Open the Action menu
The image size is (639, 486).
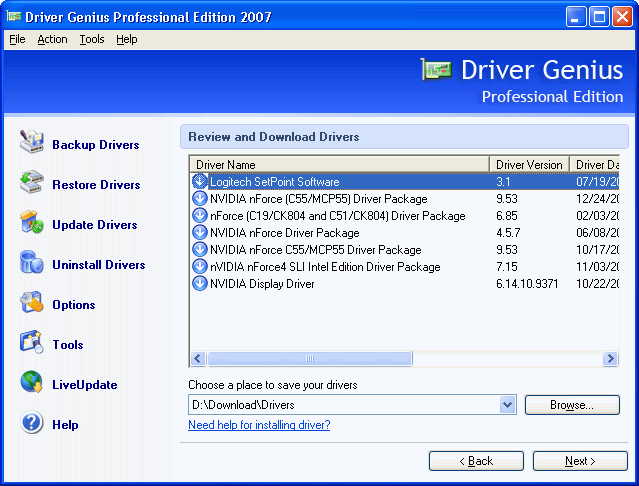point(52,39)
